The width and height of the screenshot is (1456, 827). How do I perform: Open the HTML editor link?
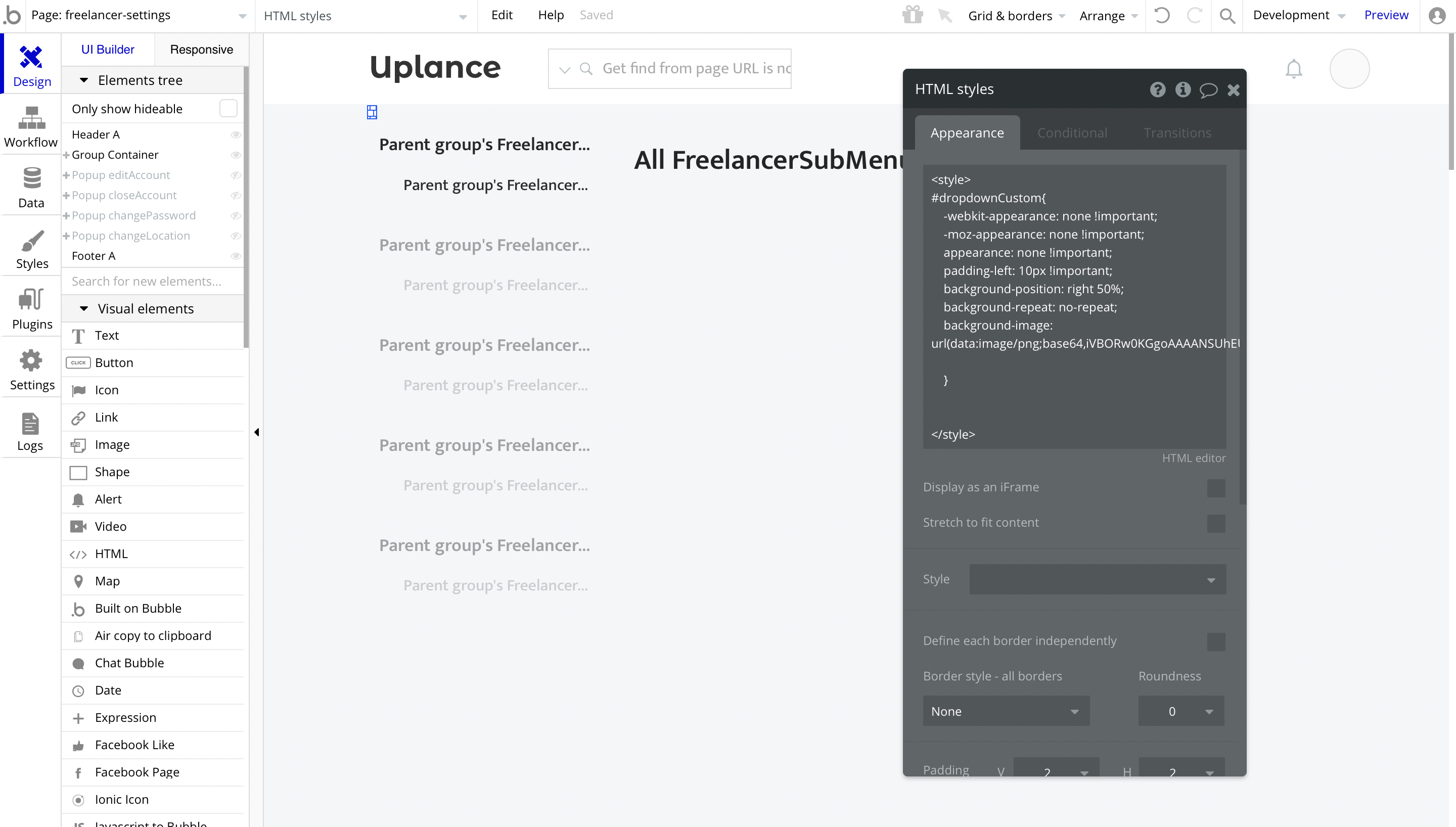coord(1193,458)
